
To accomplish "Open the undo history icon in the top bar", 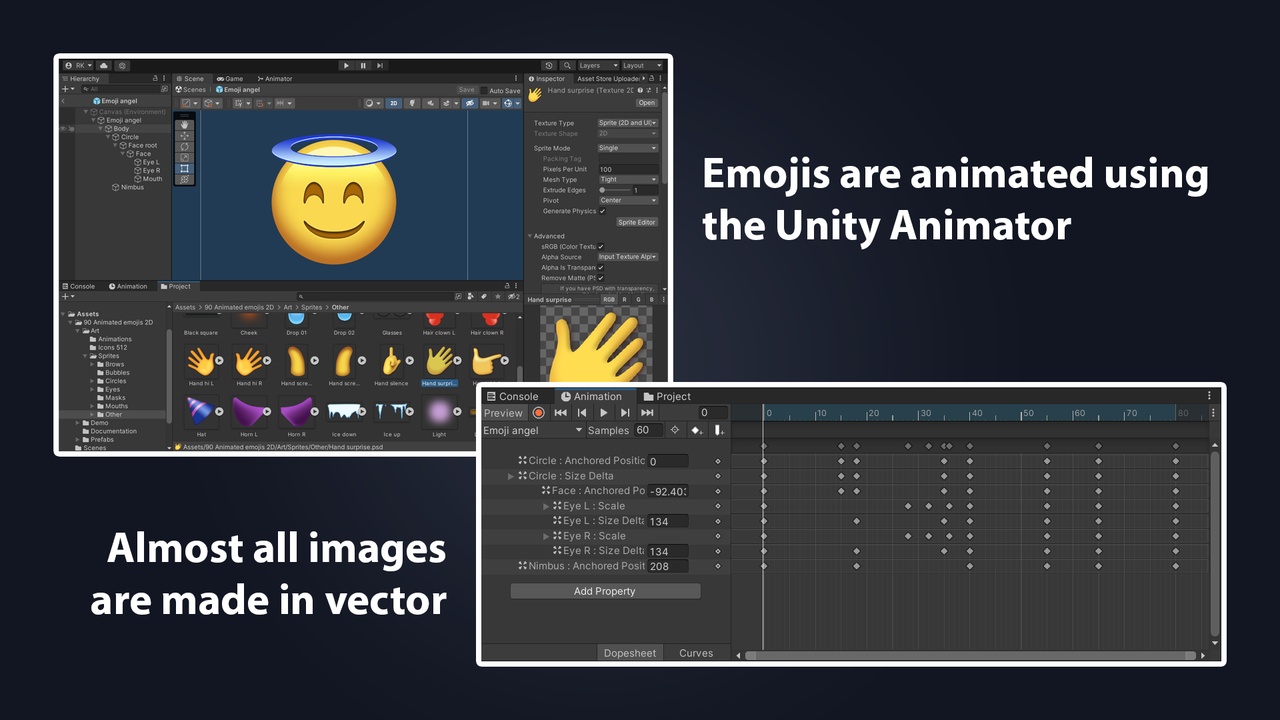I will (549, 65).
